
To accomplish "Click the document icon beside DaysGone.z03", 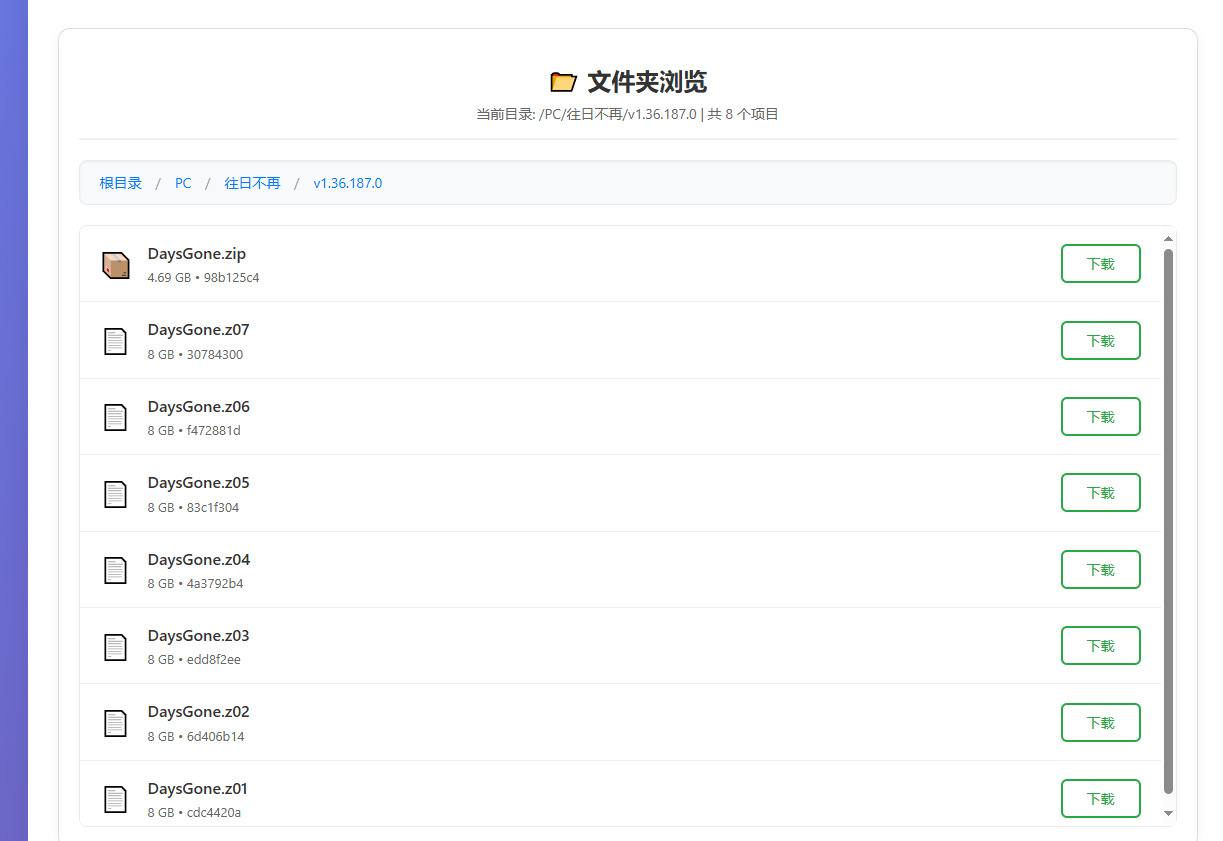I will click(116, 647).
